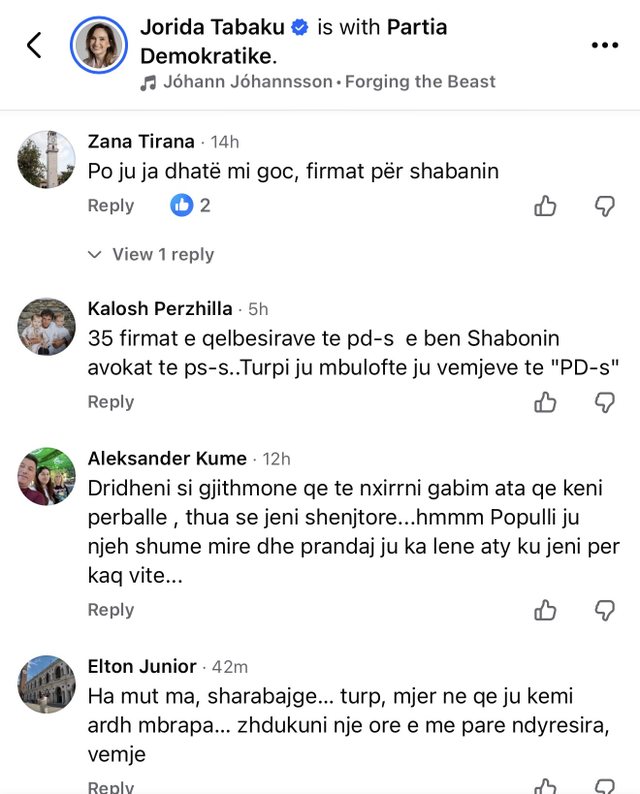Open Kalosh Perzhilla's profile name
Viewport: 640px width, 794px height.
pyautogui.click(x=160, y=308)
